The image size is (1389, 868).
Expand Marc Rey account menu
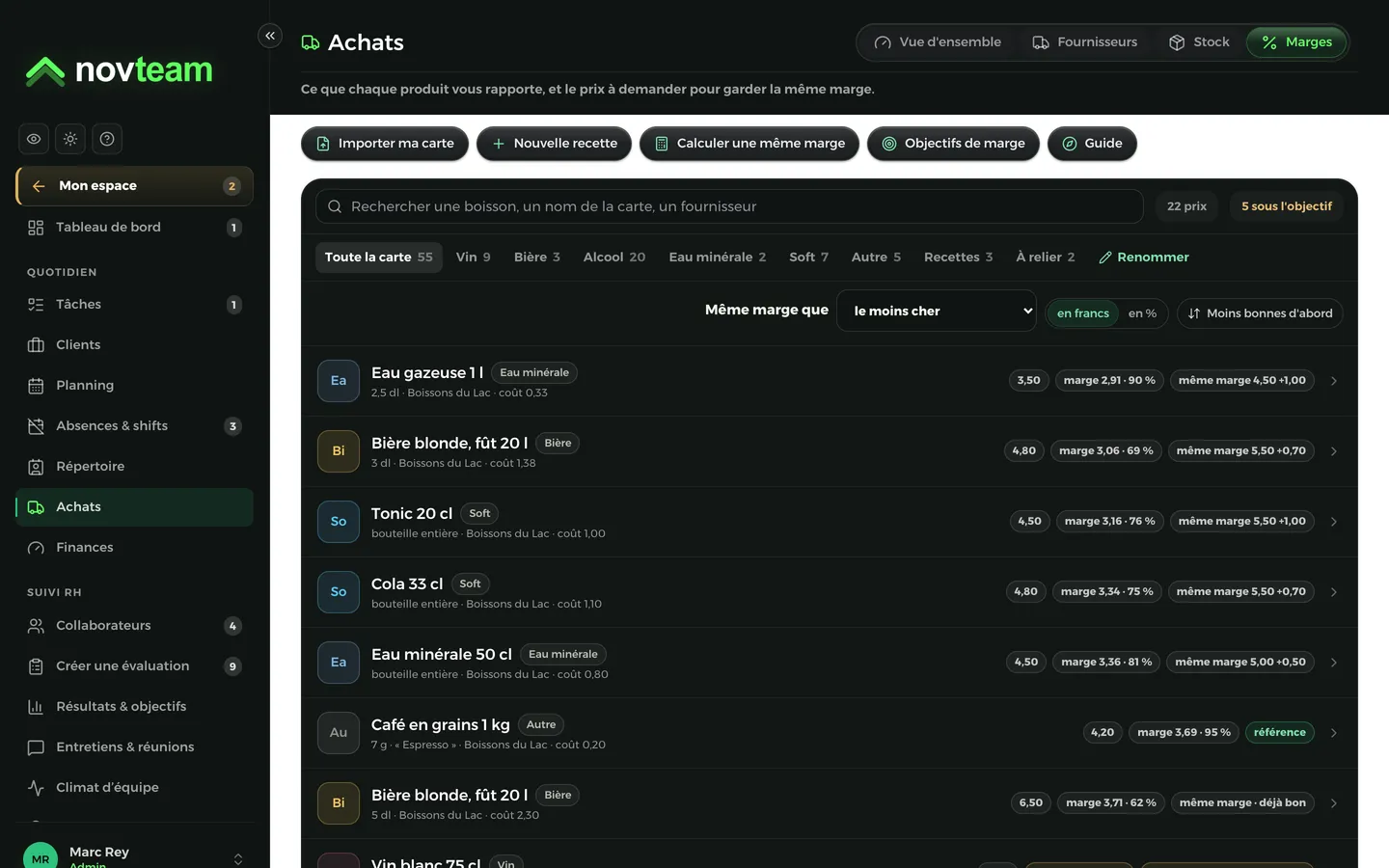[x=238, y=859]
